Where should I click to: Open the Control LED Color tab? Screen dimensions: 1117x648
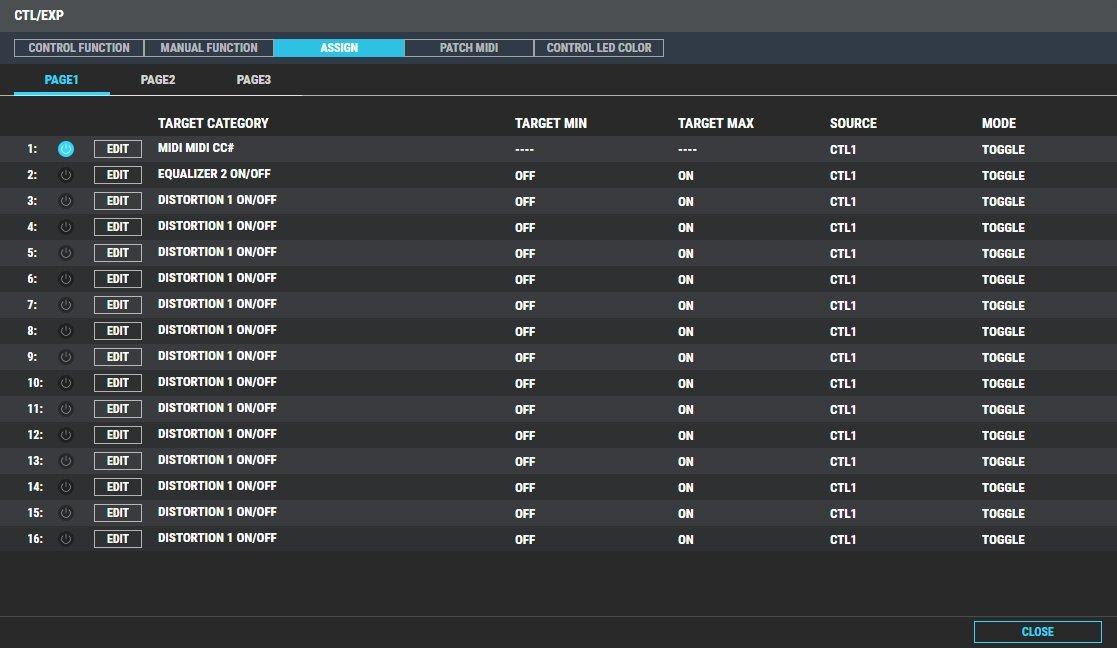598,48
